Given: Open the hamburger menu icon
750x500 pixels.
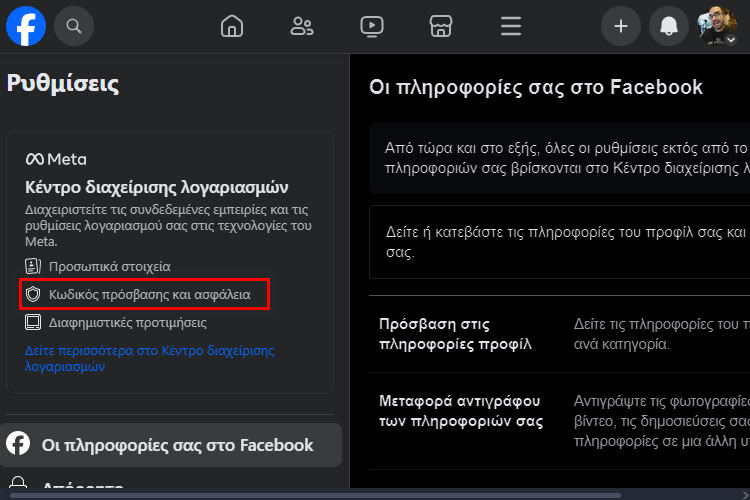Looking at the screenshot, I should tap(511, 26).
